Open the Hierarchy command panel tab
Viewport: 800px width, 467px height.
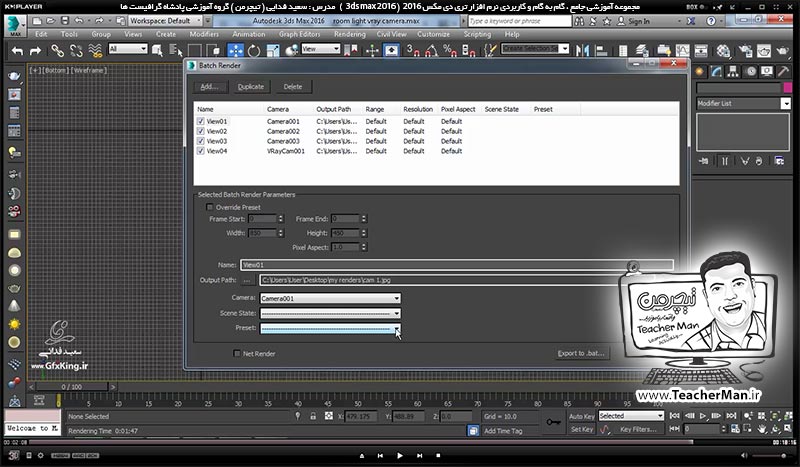[x=733, y=71]
